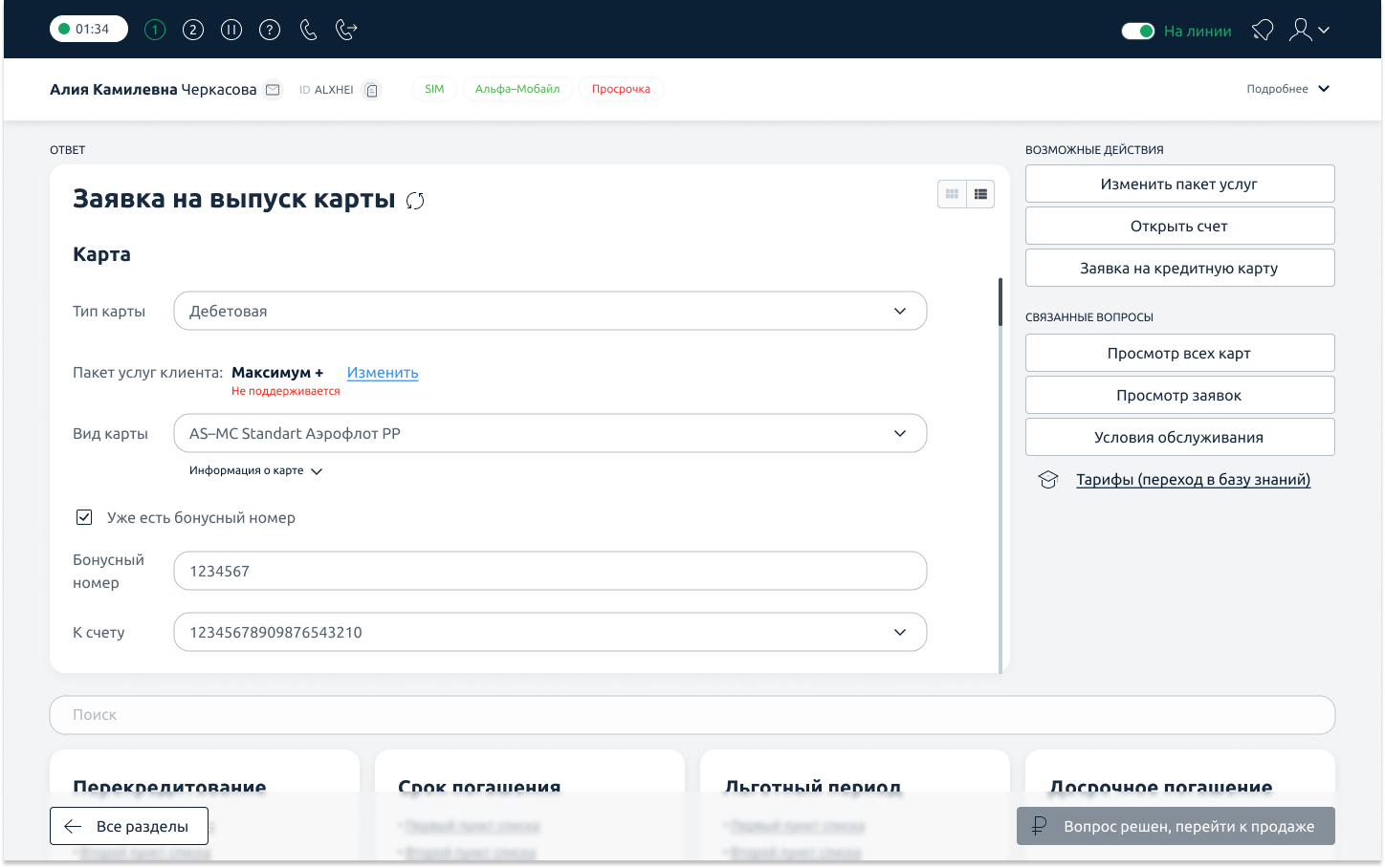This screenshot has height=868, width=1385.
Task: Click the Просрочка red tag
Action: [x=621, y=89]
